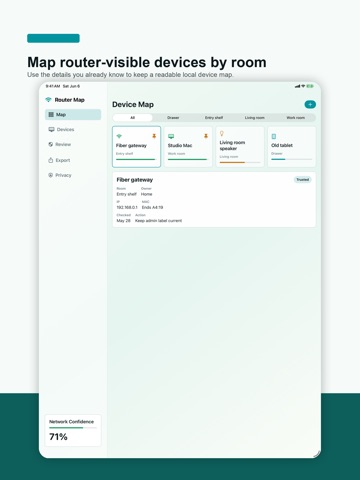Click the Privacy icon in sidebar
This screenshot has height=480, width=360.
pyautogui.click(x=51, y=175)
